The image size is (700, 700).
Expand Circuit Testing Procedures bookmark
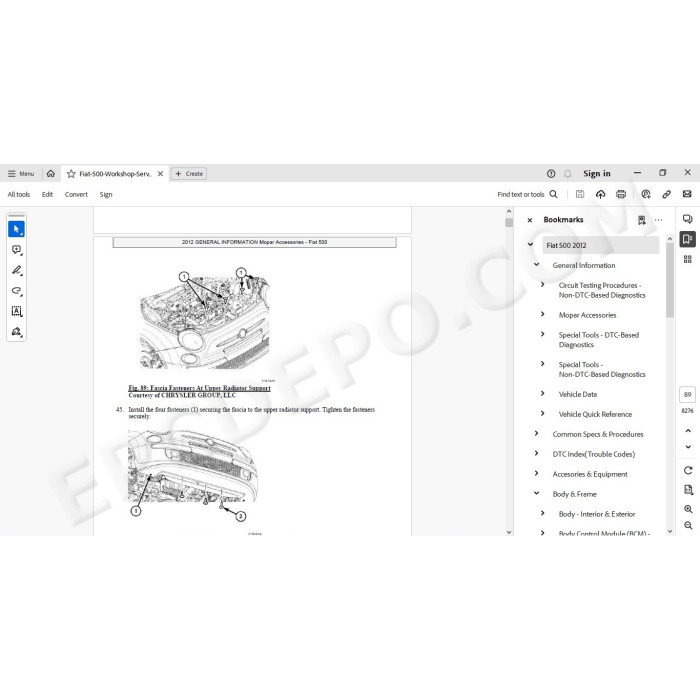point(543,284)
